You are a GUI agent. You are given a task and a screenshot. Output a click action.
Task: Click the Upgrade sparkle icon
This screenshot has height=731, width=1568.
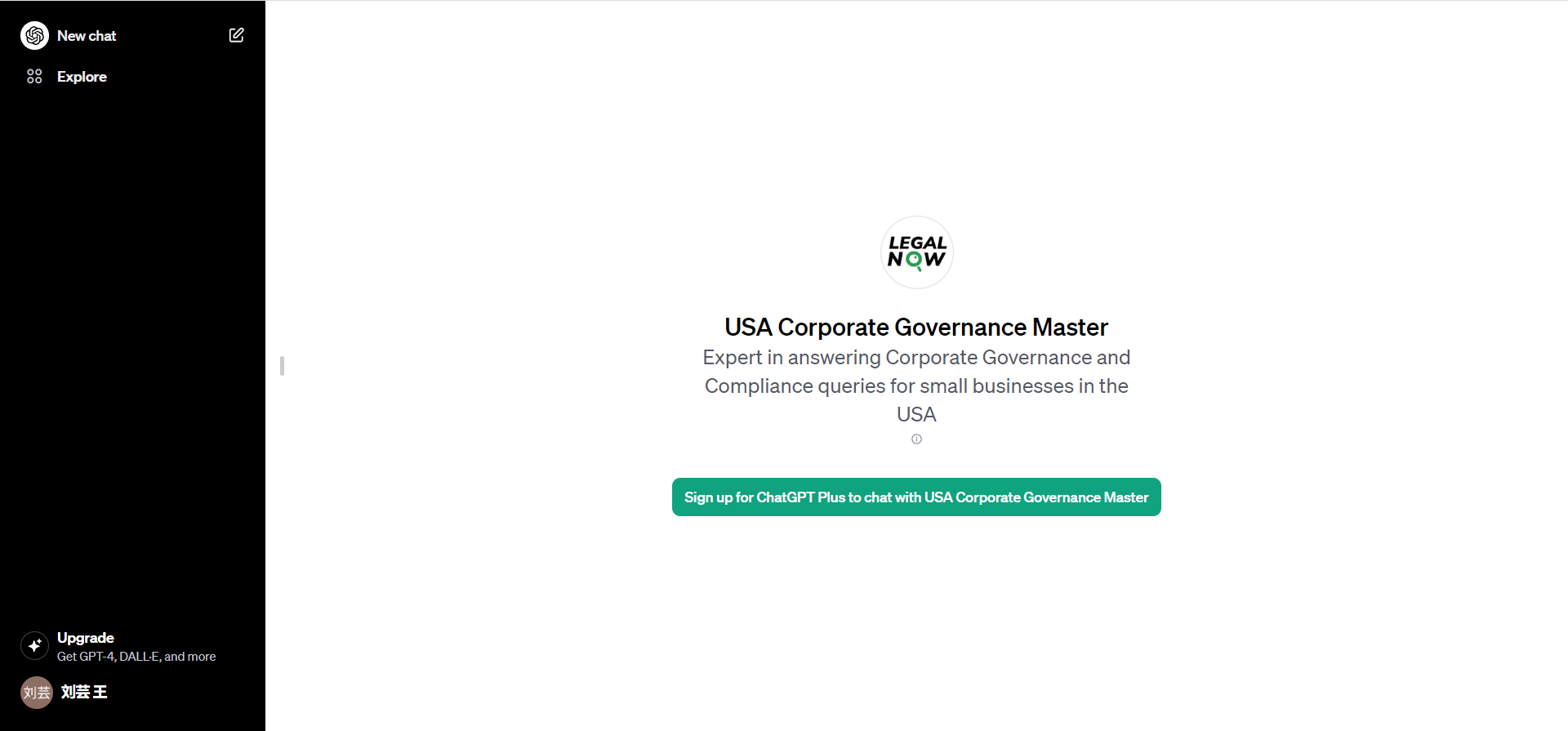[x=34, y=645]
